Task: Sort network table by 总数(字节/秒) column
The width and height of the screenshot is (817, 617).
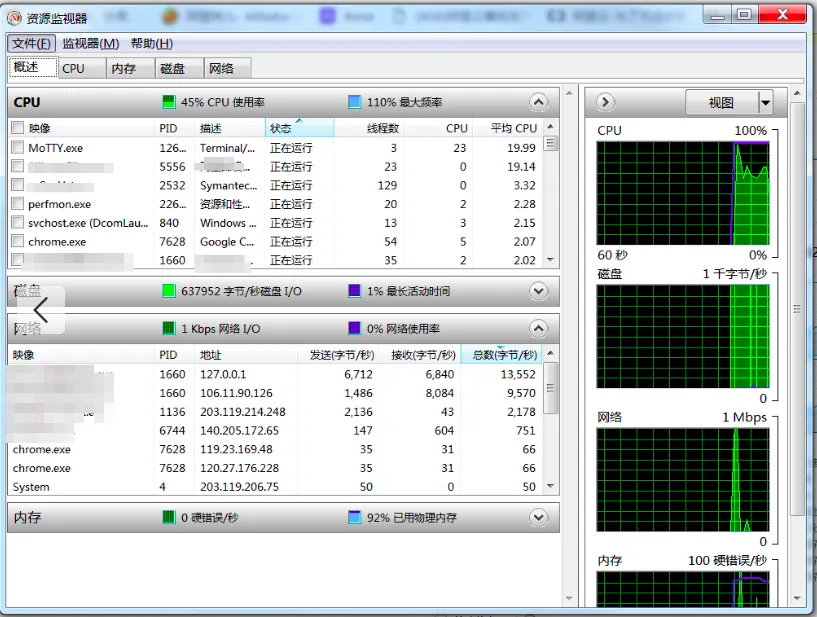Action: 502,355
